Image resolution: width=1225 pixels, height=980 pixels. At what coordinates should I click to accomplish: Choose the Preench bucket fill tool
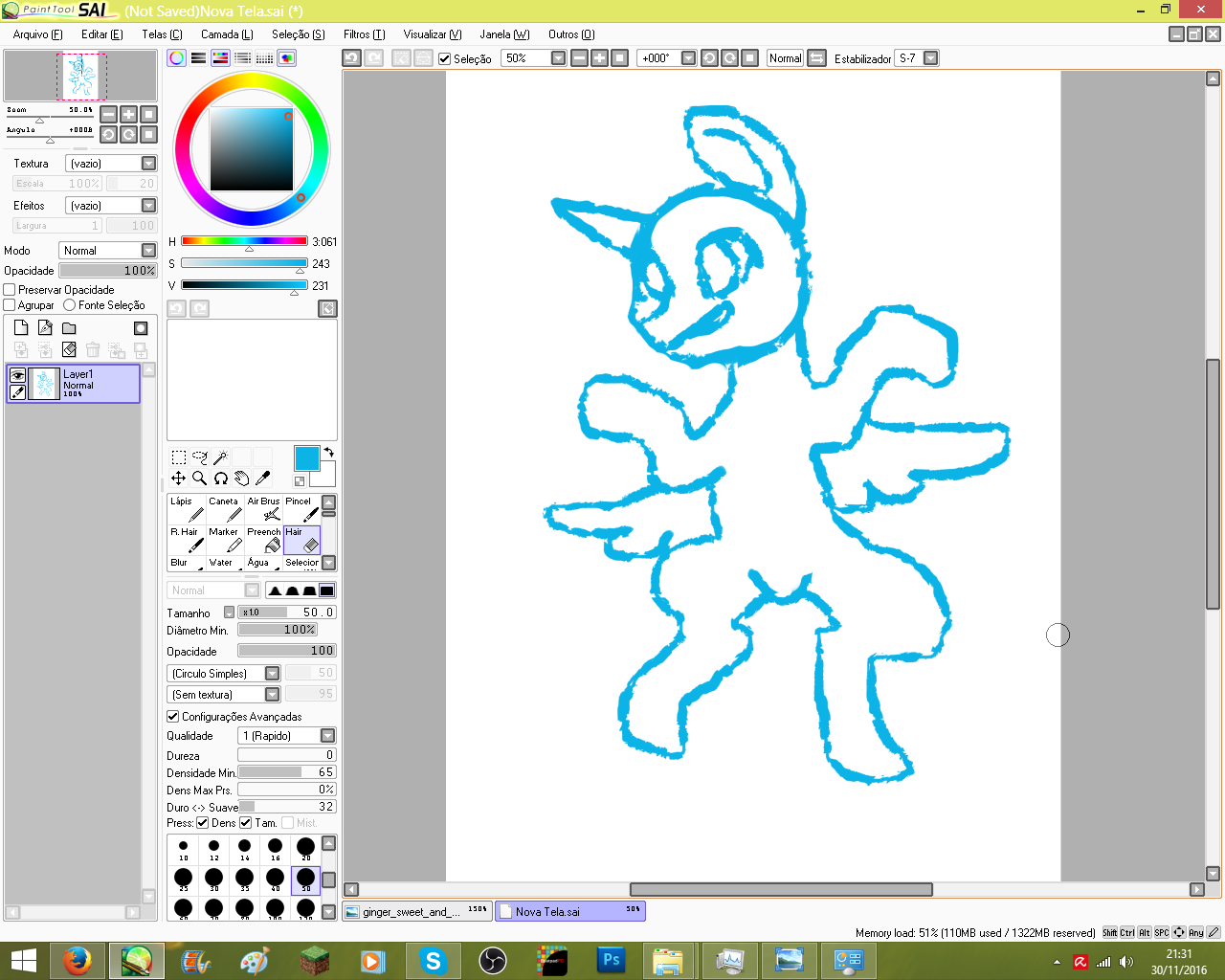263,540
